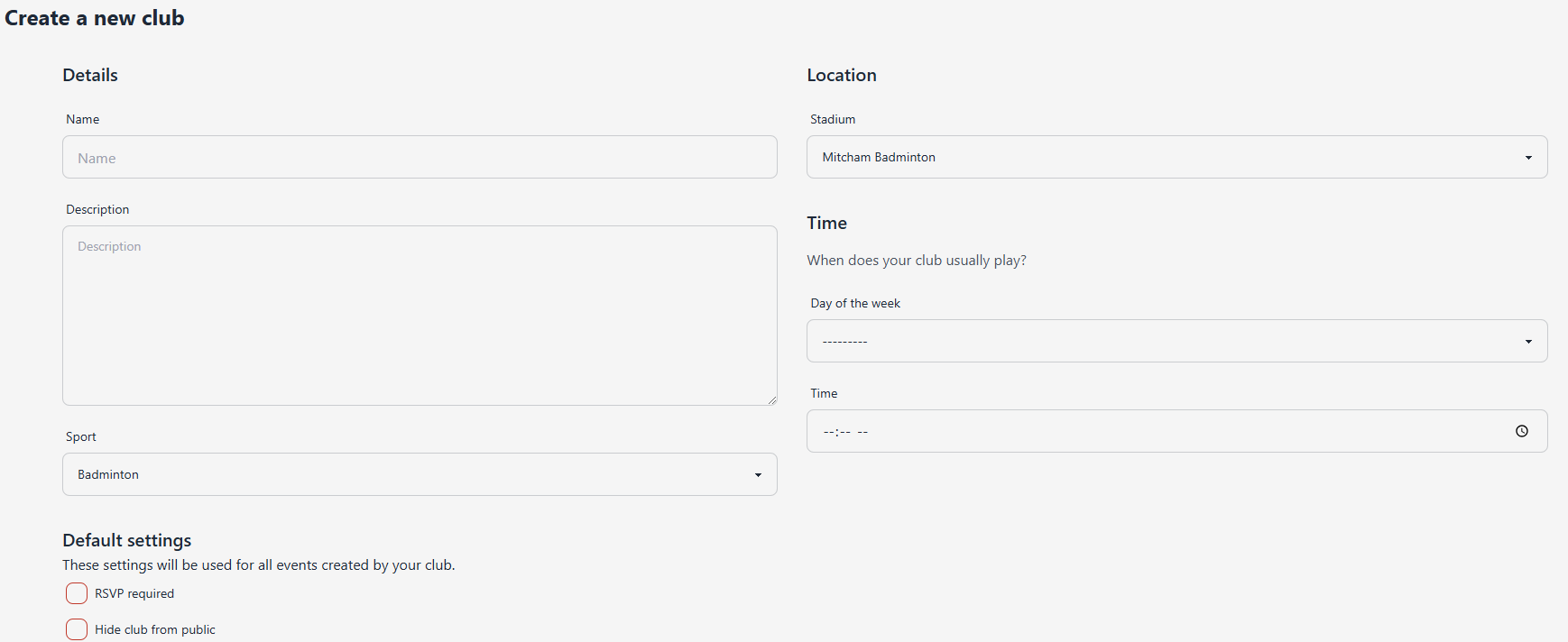The width and height of the screenshot is (1568, 642).
Task: Click the Sport dropdown caret arrow
Action: coord(758,475)
